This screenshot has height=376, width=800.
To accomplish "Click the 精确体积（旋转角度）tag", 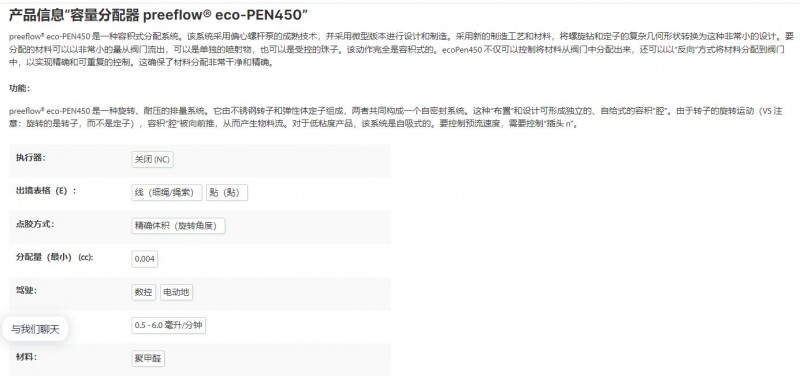I will (178, 226).
